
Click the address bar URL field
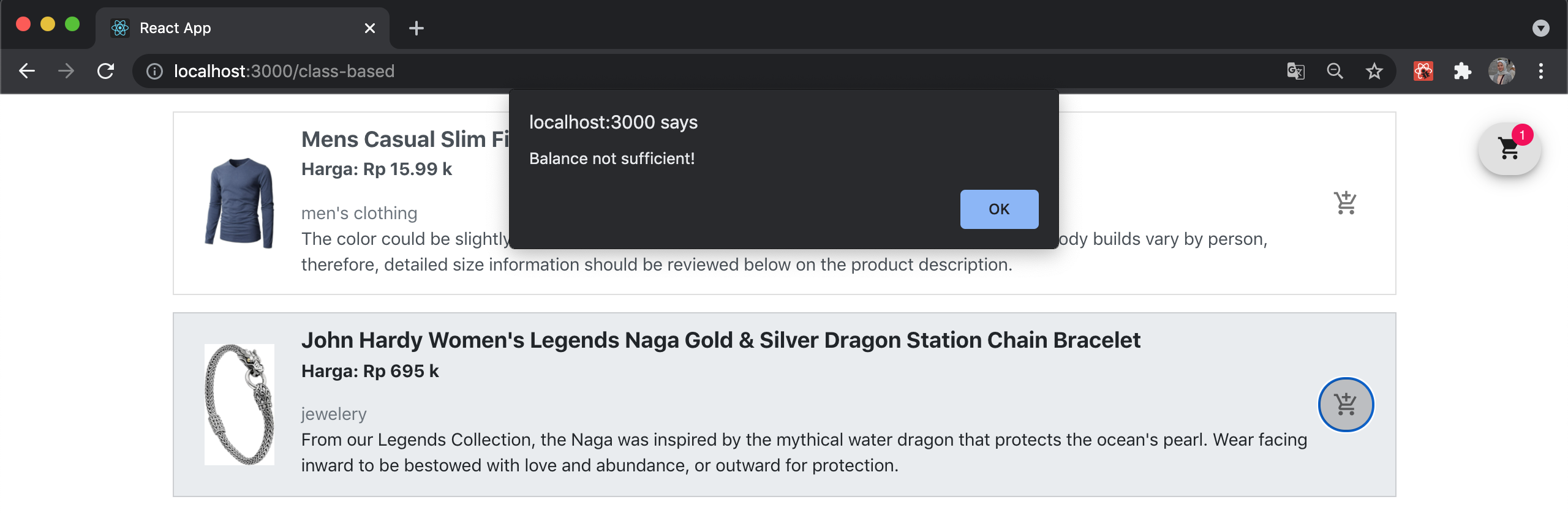pyautogui.click(x=674, y=71)
